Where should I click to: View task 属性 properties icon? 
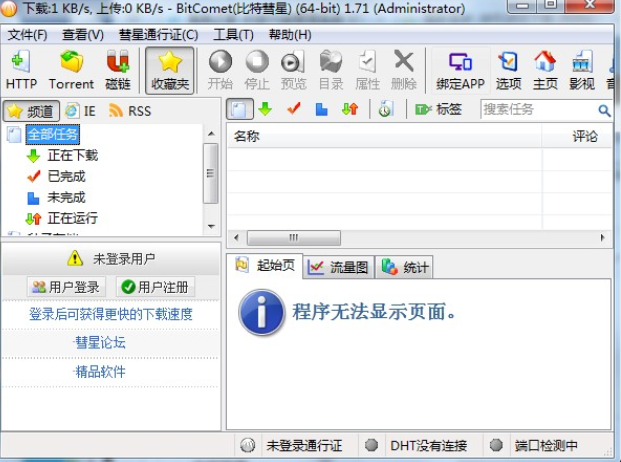(x=368, y=70)
